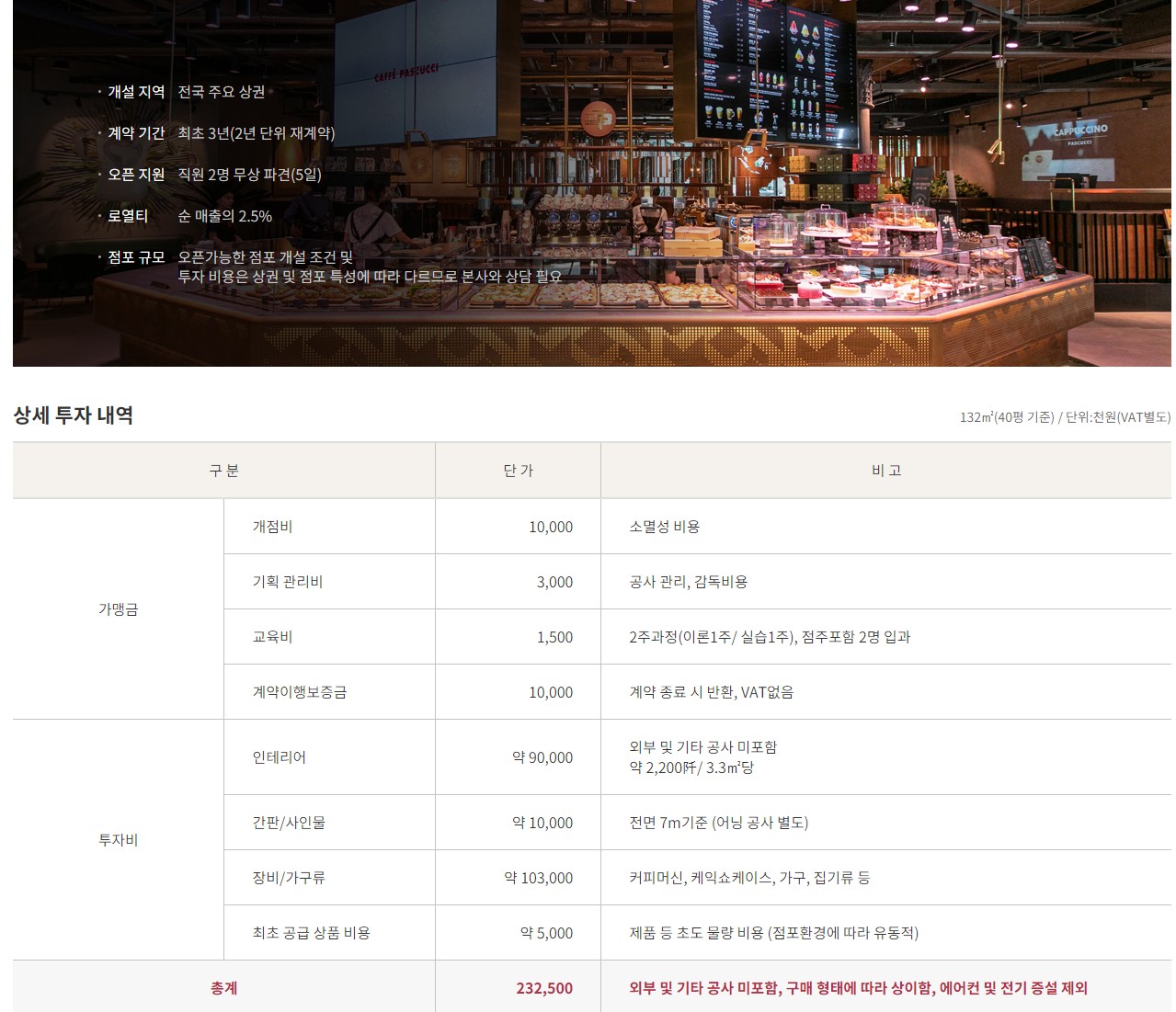This screenshot has height=1012, width=1176.
Task: Click the 총계 total label
Action: click(x=223, y=988)
